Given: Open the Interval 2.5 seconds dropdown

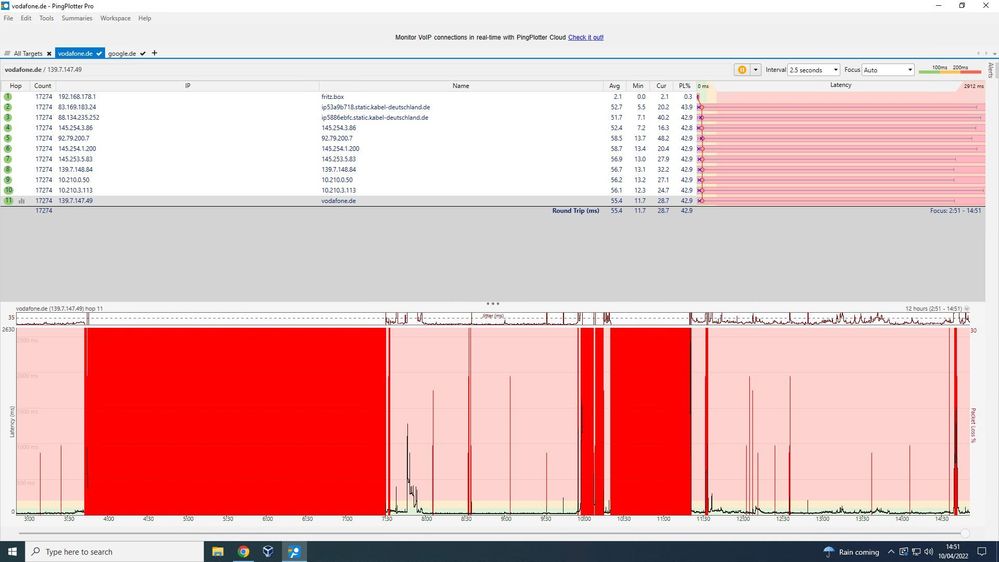Looking at the screenshot, I should coord(814,70).
